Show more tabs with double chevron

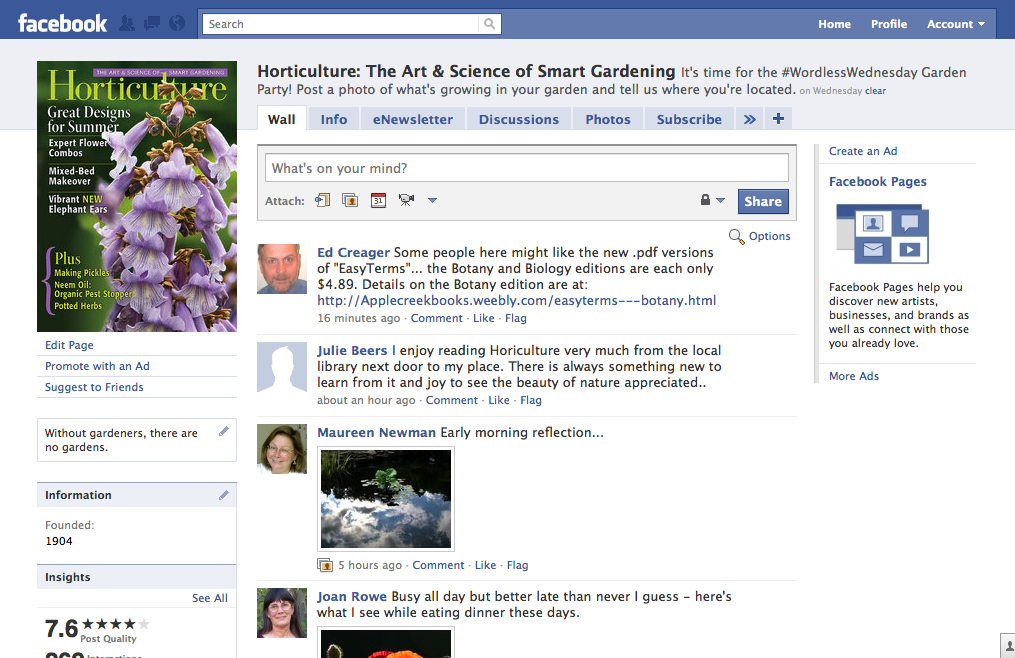[750, 119]
